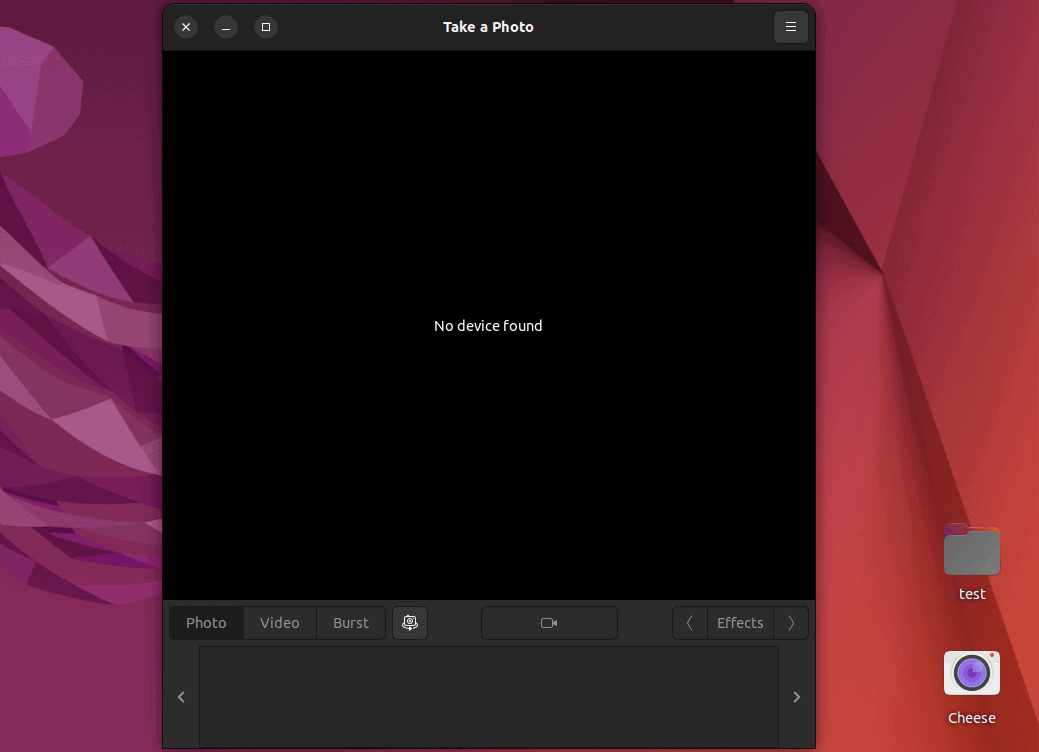Open the Effects panel
The height and width of the screenshot is (752, 1039).
coord(740,622)
